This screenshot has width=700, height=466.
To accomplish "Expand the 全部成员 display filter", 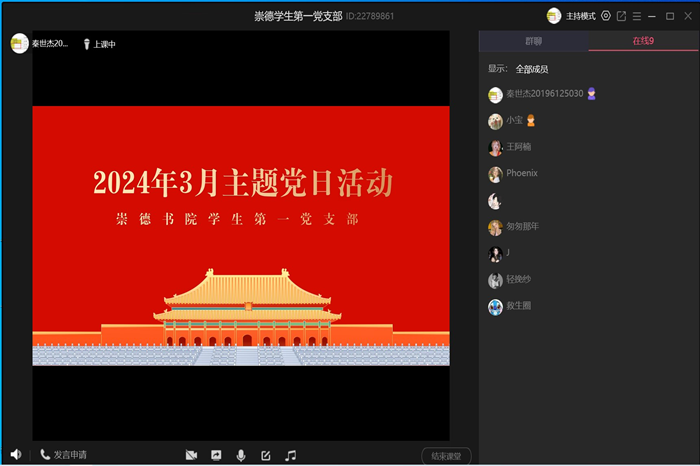I will pyautogui.click(x=531, y=69).
